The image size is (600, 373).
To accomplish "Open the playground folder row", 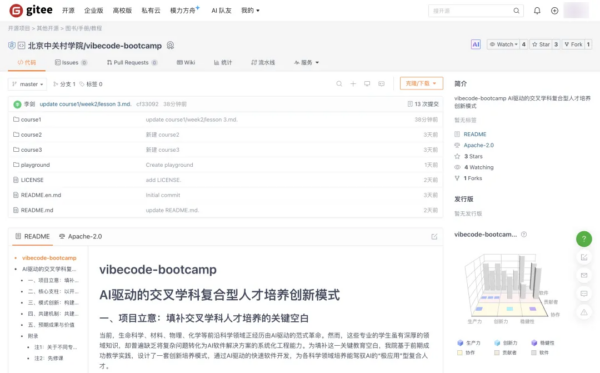I will pyautogui.click(x=225, y=165).
